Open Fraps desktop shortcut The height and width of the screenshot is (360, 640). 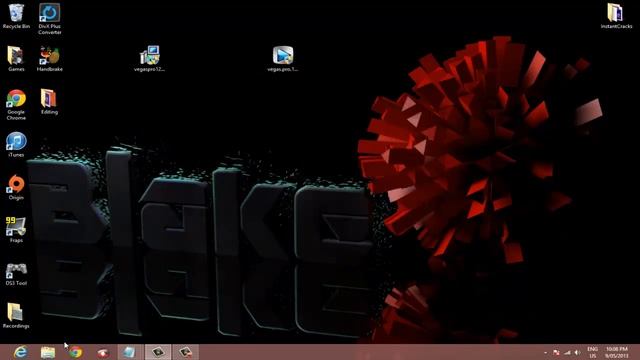(x=16, y=230)
